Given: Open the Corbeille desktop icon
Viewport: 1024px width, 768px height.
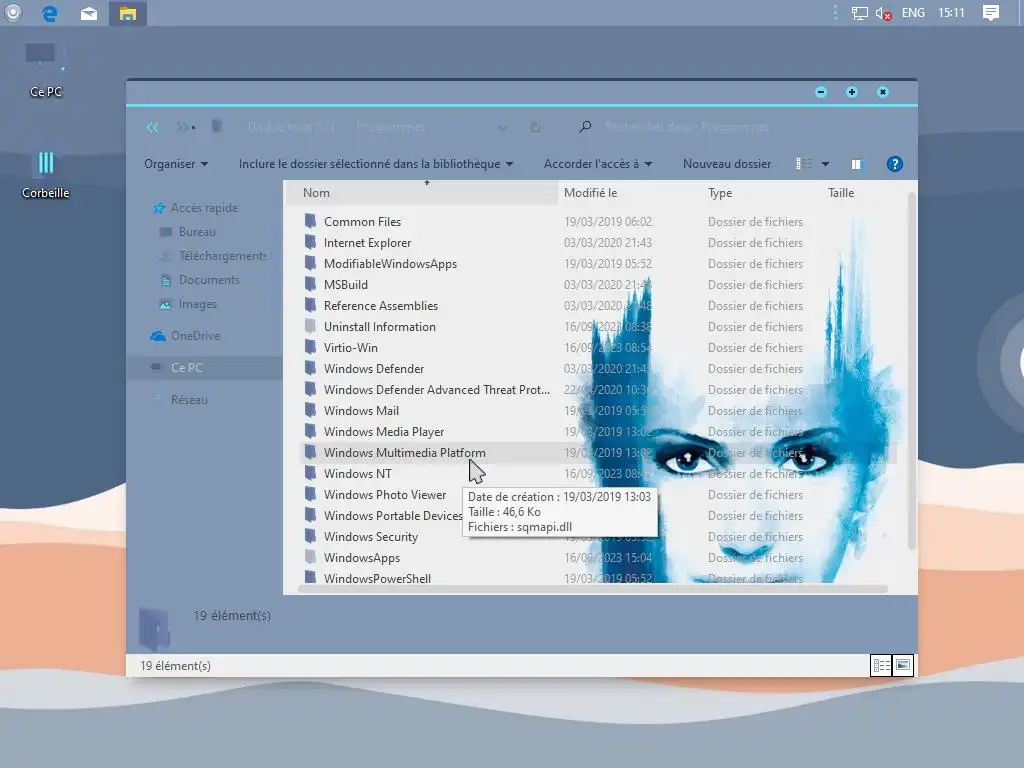Looking at the screenshot, I should tap(46, 174).
